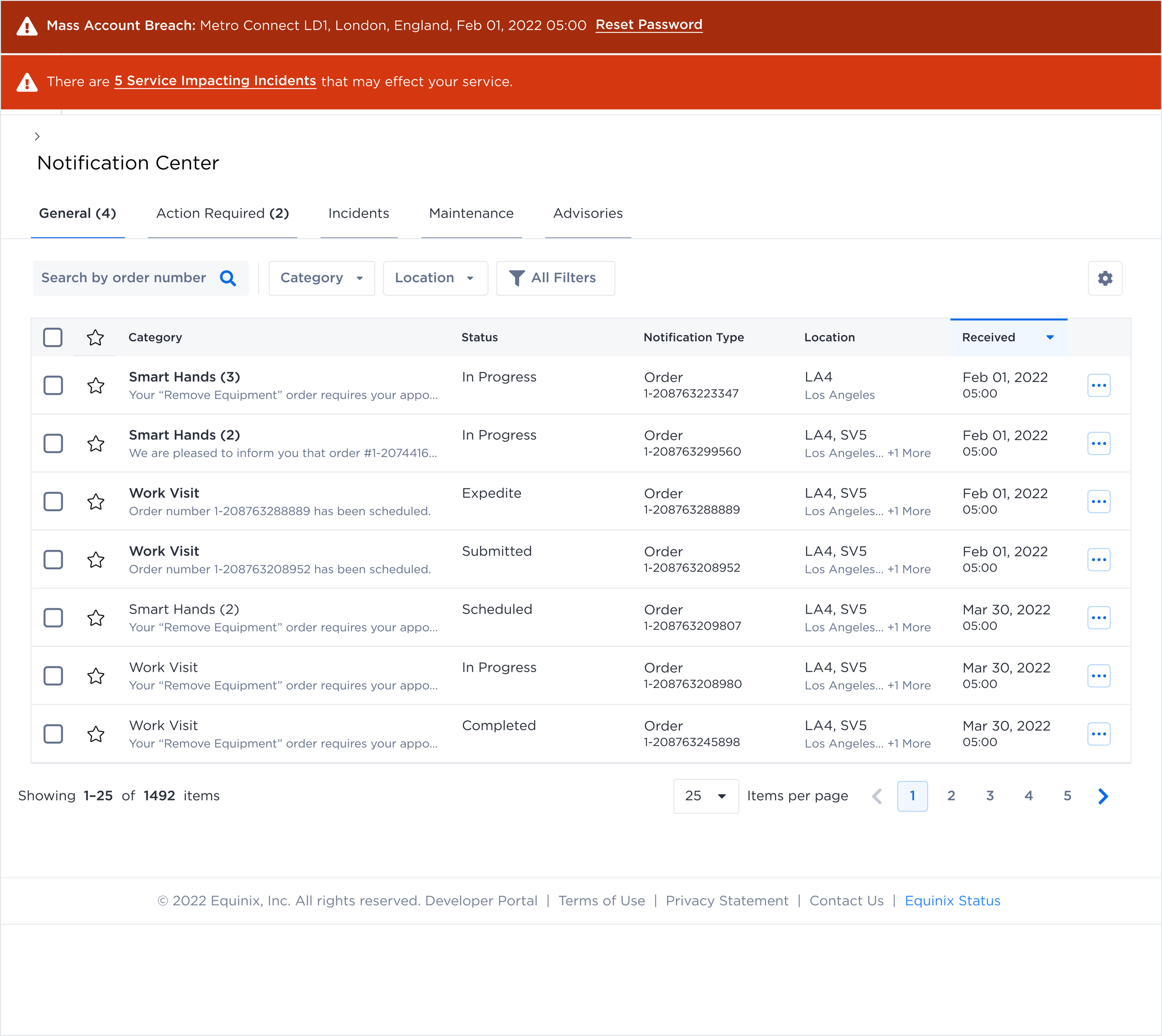This screenshot has height=1036, width=1162.
Task: Open the ellipsis menu for the Completed Work Visit
Action: pos(1099,734)
